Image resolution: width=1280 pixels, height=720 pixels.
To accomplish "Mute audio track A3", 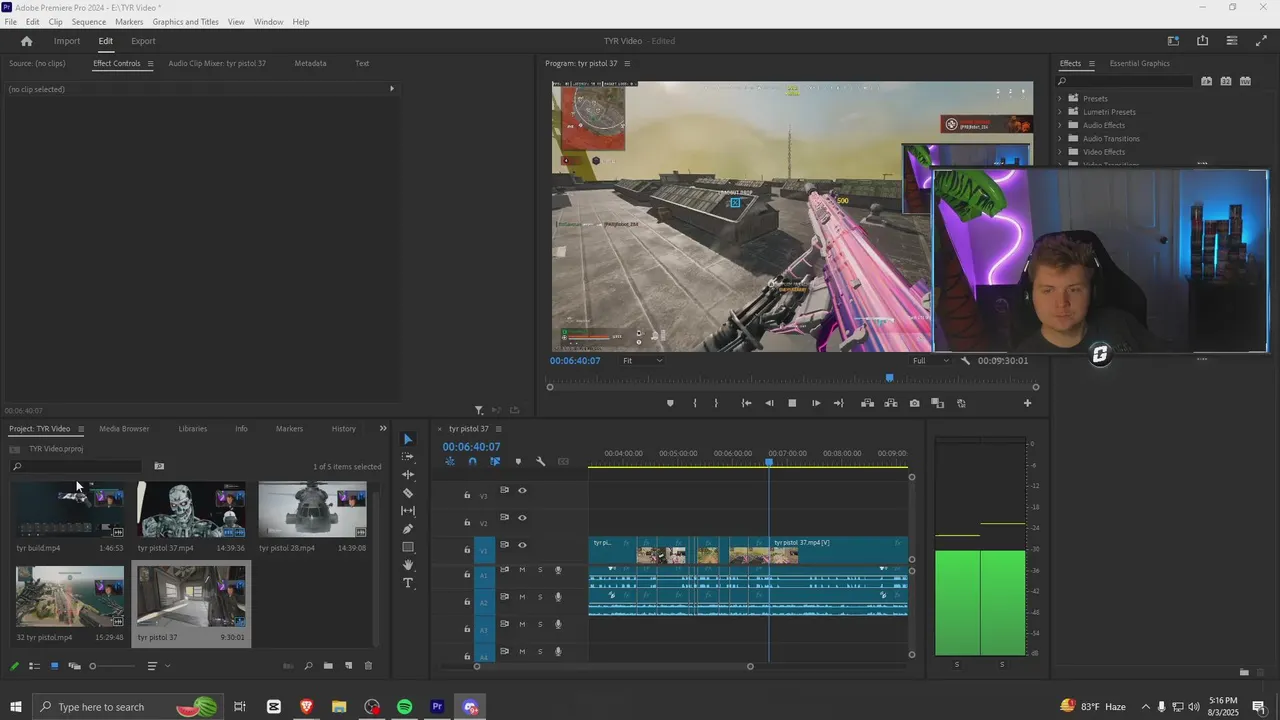I will coord(522,624).
